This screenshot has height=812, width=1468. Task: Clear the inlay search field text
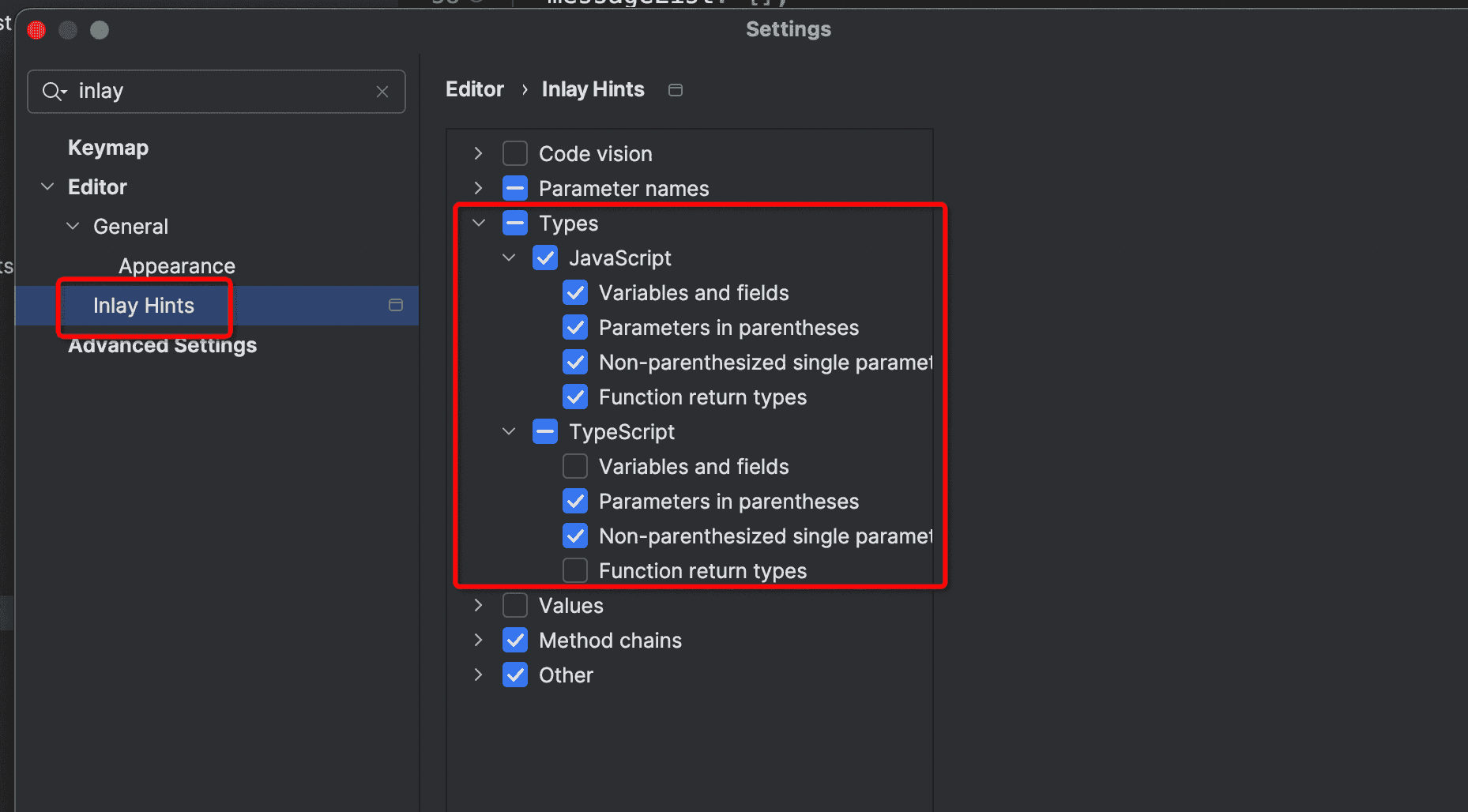click(382, 92)
